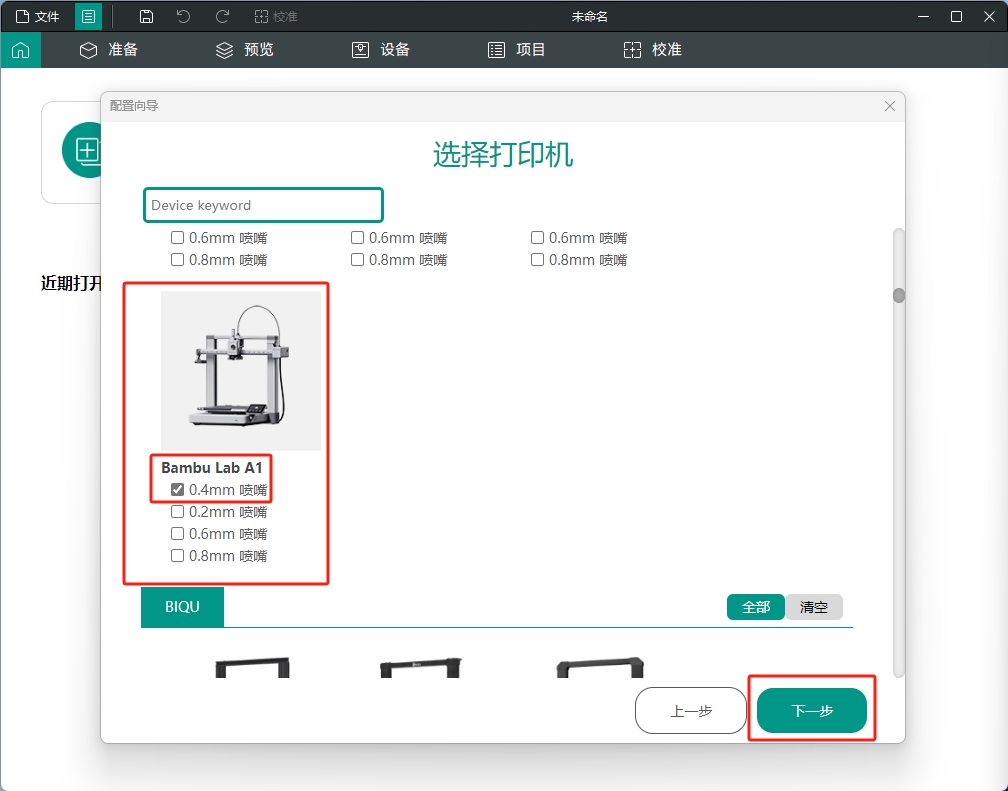Screen dimensions: 1008x791
Task: Select the 校准 tab in the tab bar
Action: (x=652, y=50)
